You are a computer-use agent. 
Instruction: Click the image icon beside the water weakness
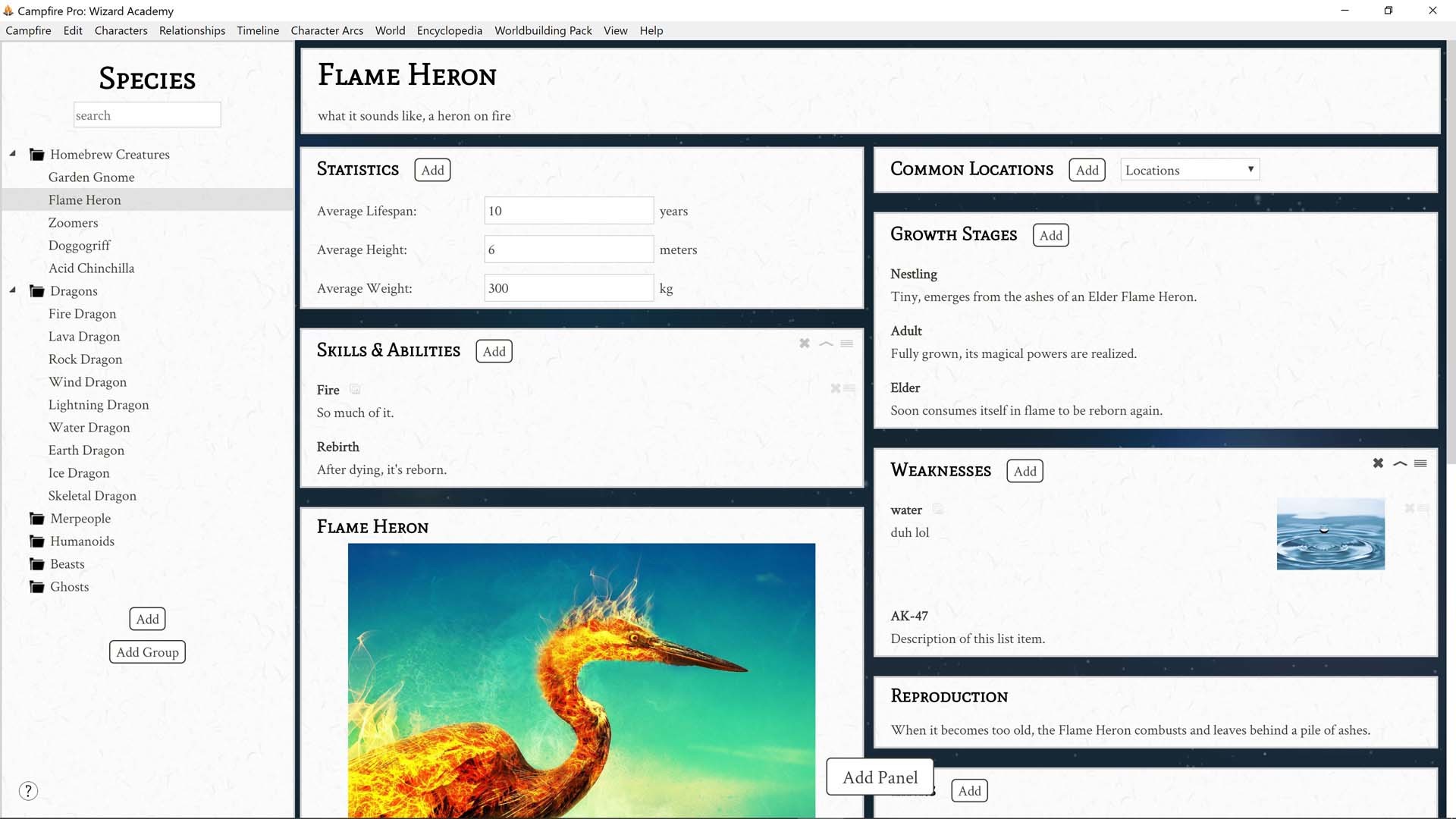(x=937, y=509)
